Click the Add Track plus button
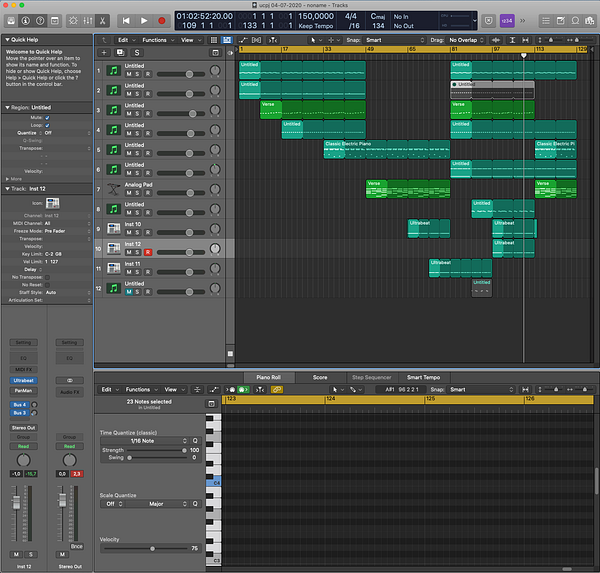The image size is (600, 573). (x=103, y=51)
